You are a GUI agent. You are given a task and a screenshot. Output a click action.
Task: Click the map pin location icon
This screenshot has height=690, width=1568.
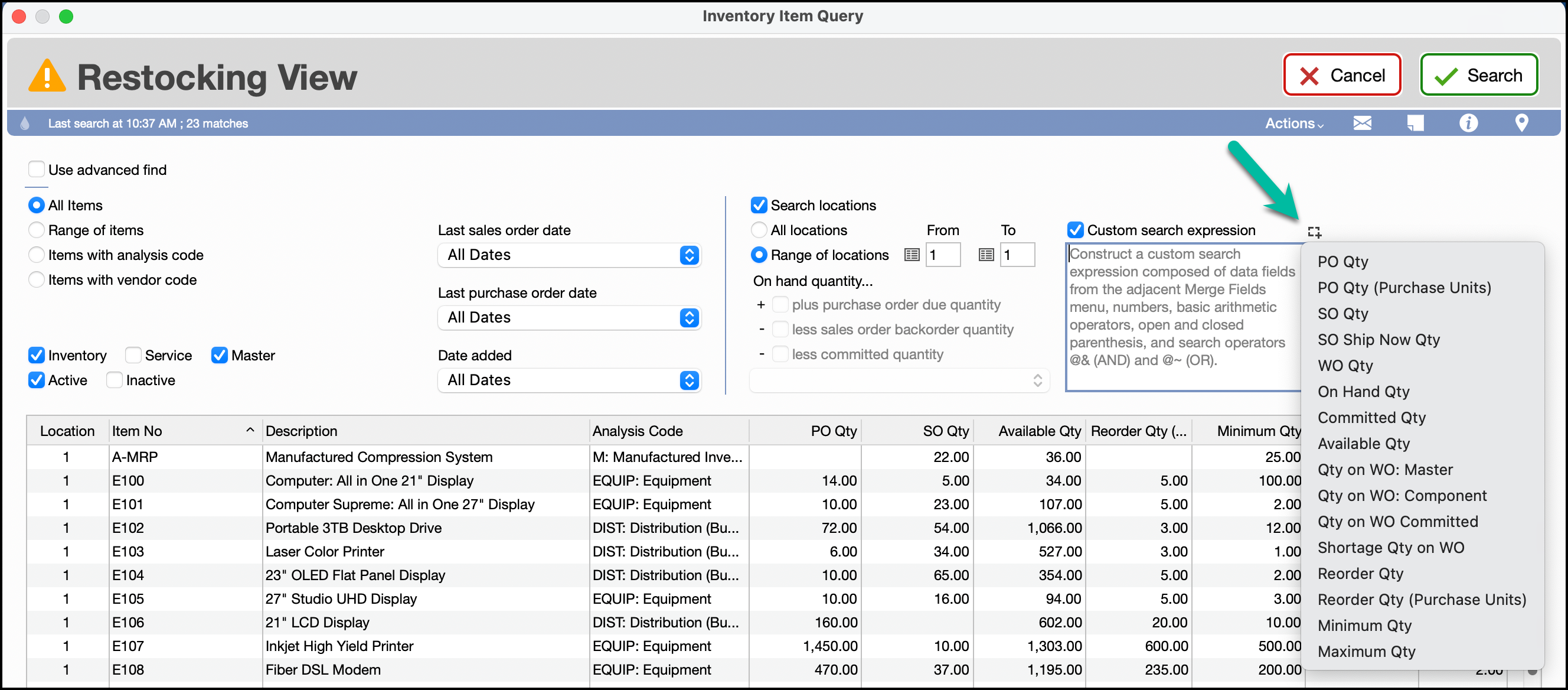click(1521, 123)
